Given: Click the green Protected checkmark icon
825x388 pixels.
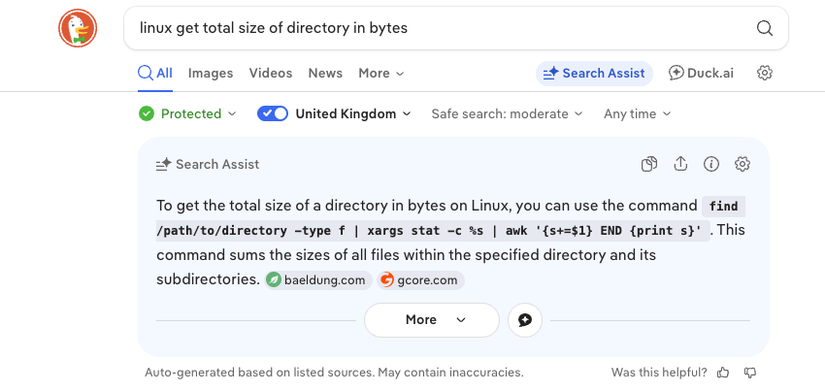Looking at the screenshot, I should (x=146, y=114).
